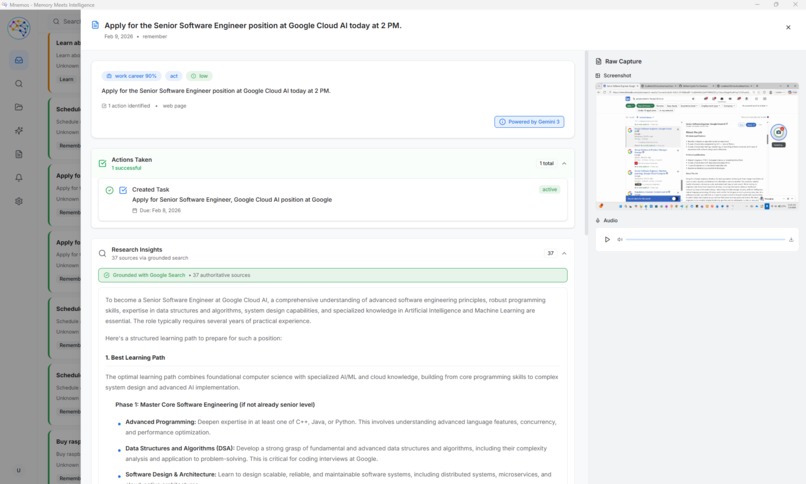Screen dimensions: 806x484
Task: Close the memory detail panel
Action: pyautogui.click(x=788, y=27)
